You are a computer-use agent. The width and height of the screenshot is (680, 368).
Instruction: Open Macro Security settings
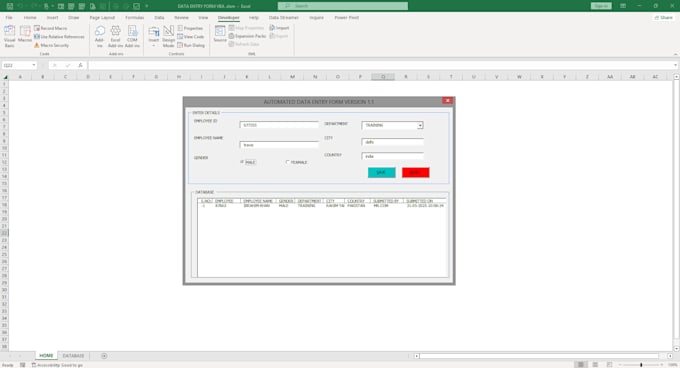tap(51, 45)
